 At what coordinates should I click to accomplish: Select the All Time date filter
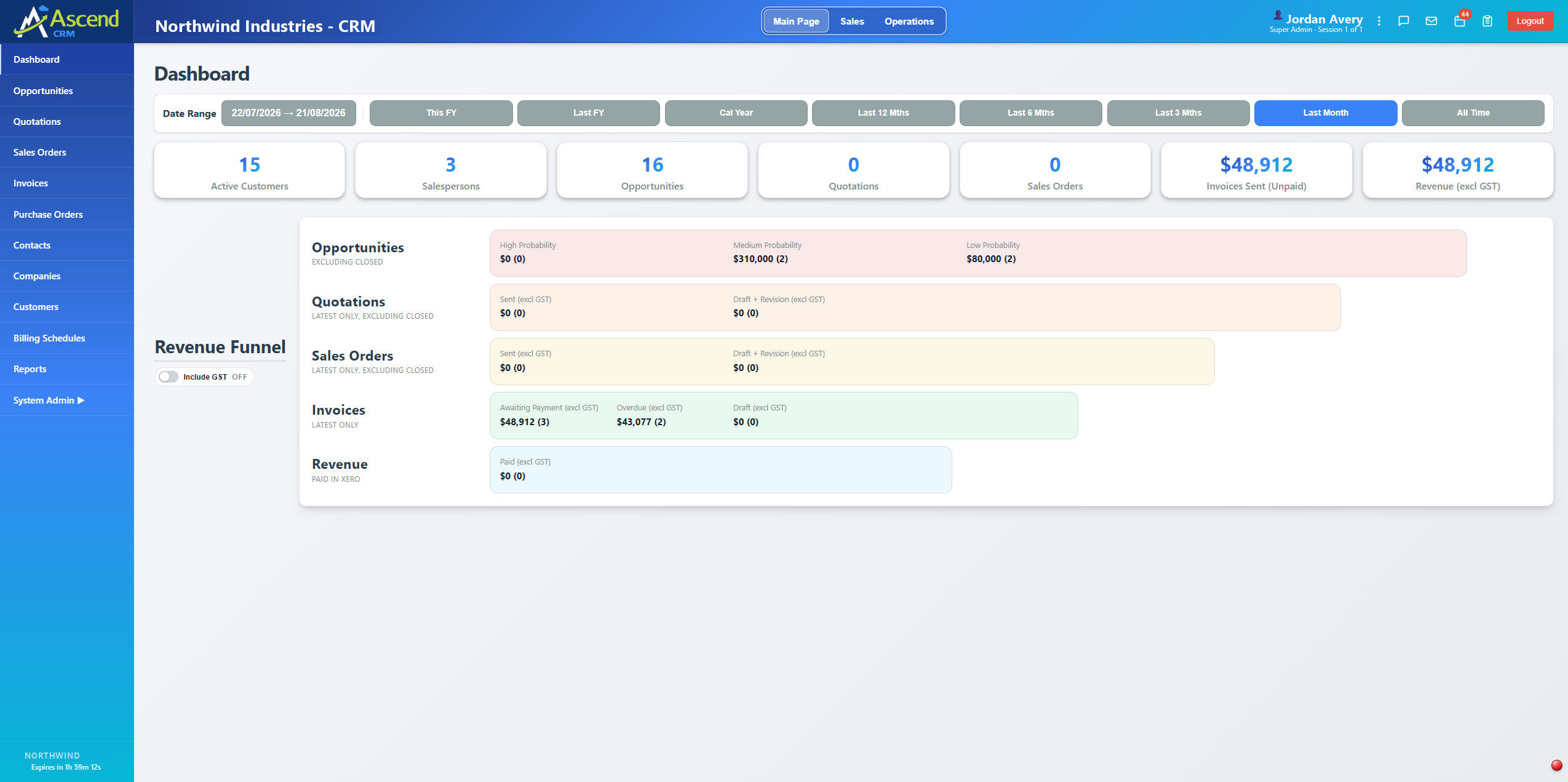click(1473, 113)
